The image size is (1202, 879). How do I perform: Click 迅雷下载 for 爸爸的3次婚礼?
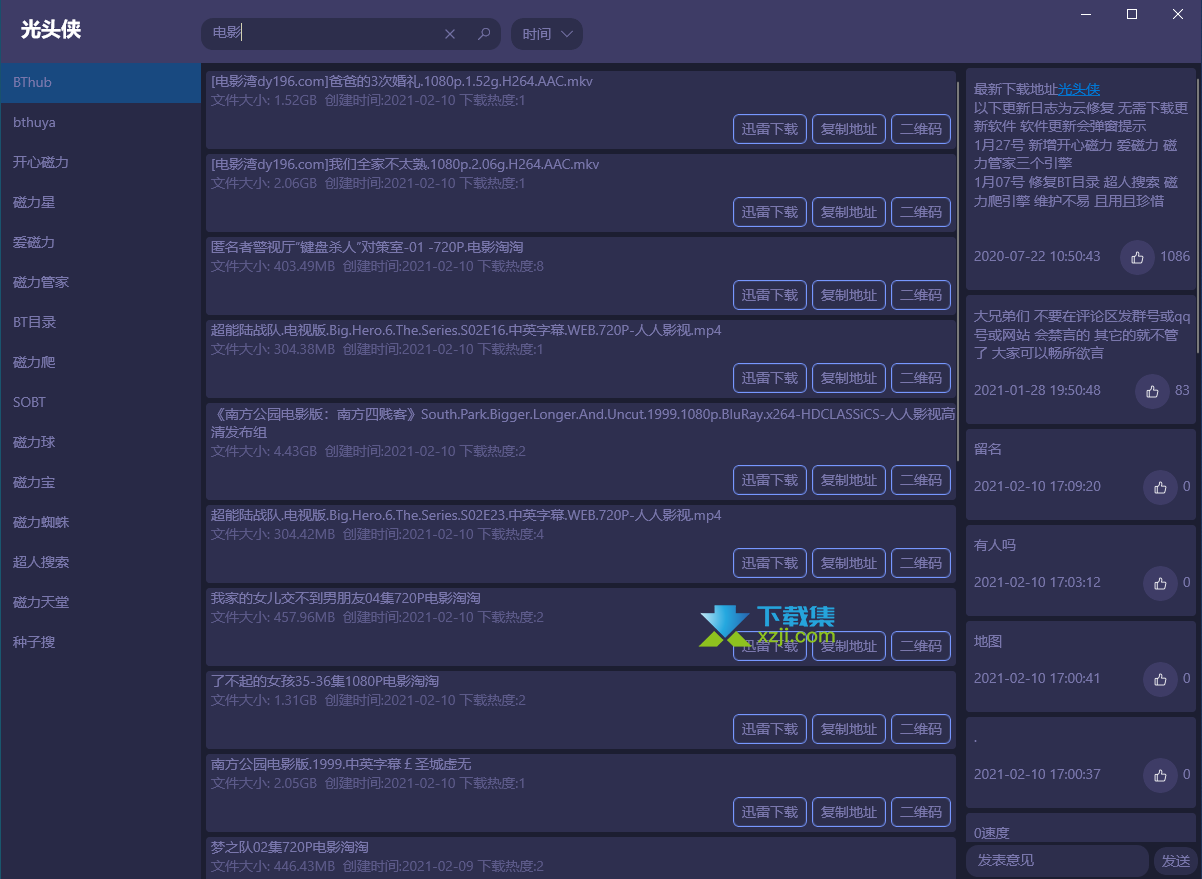point(770,129)
